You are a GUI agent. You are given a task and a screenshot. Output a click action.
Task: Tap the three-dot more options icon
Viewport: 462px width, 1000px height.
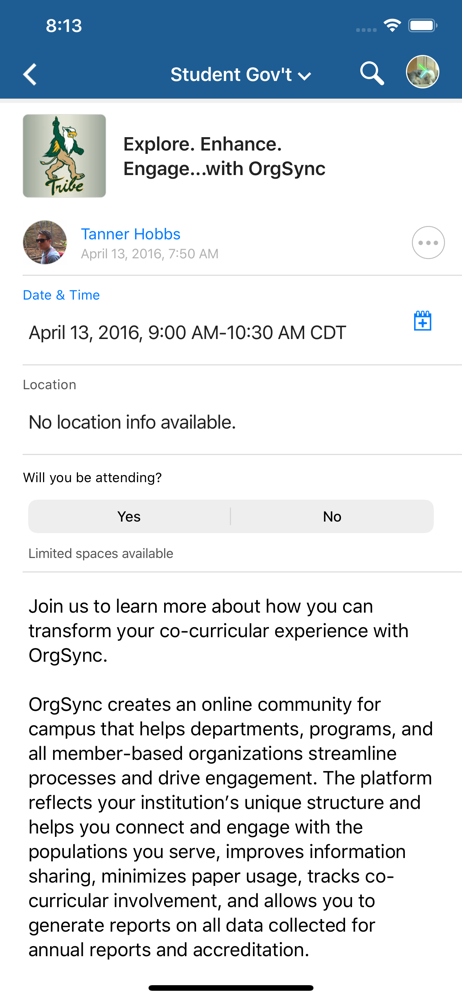click(x=428, y=243)
